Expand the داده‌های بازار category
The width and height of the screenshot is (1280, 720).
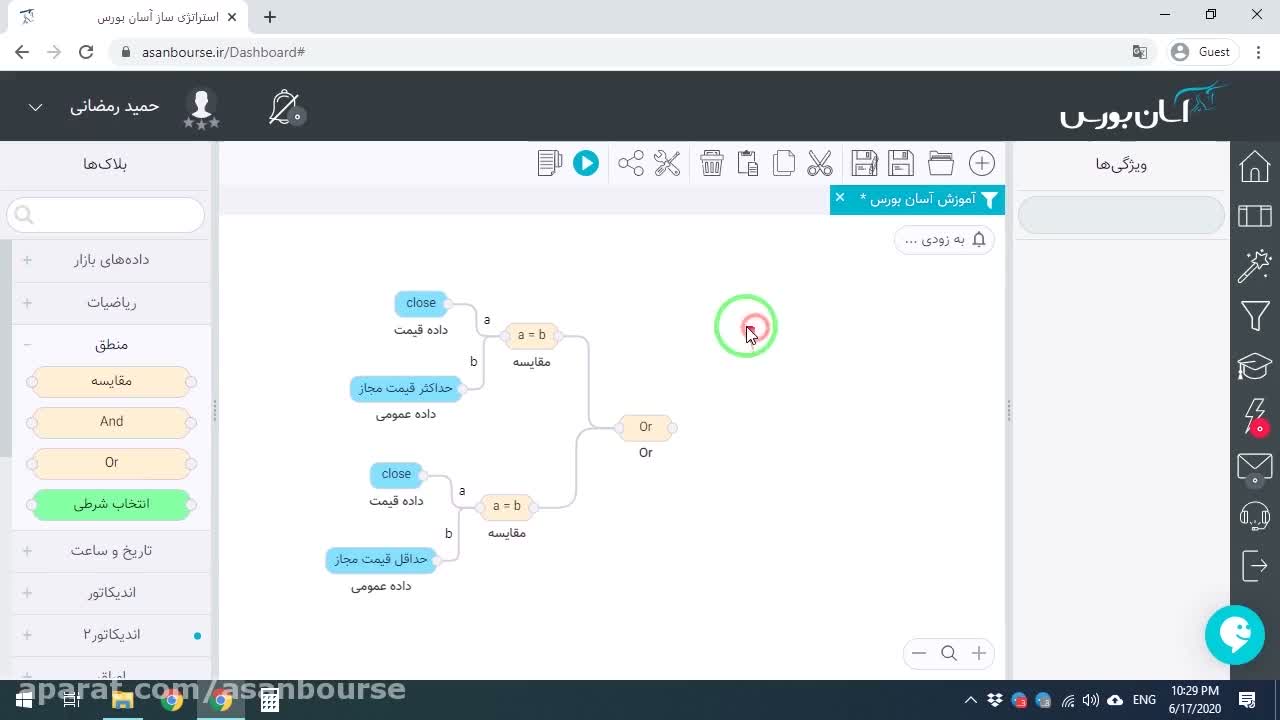point(111,259)
